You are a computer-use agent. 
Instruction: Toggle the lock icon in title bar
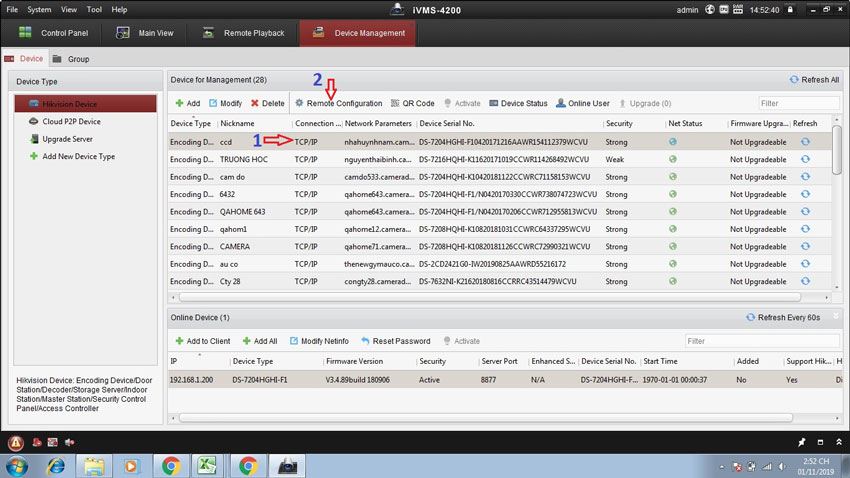(790, 10)
